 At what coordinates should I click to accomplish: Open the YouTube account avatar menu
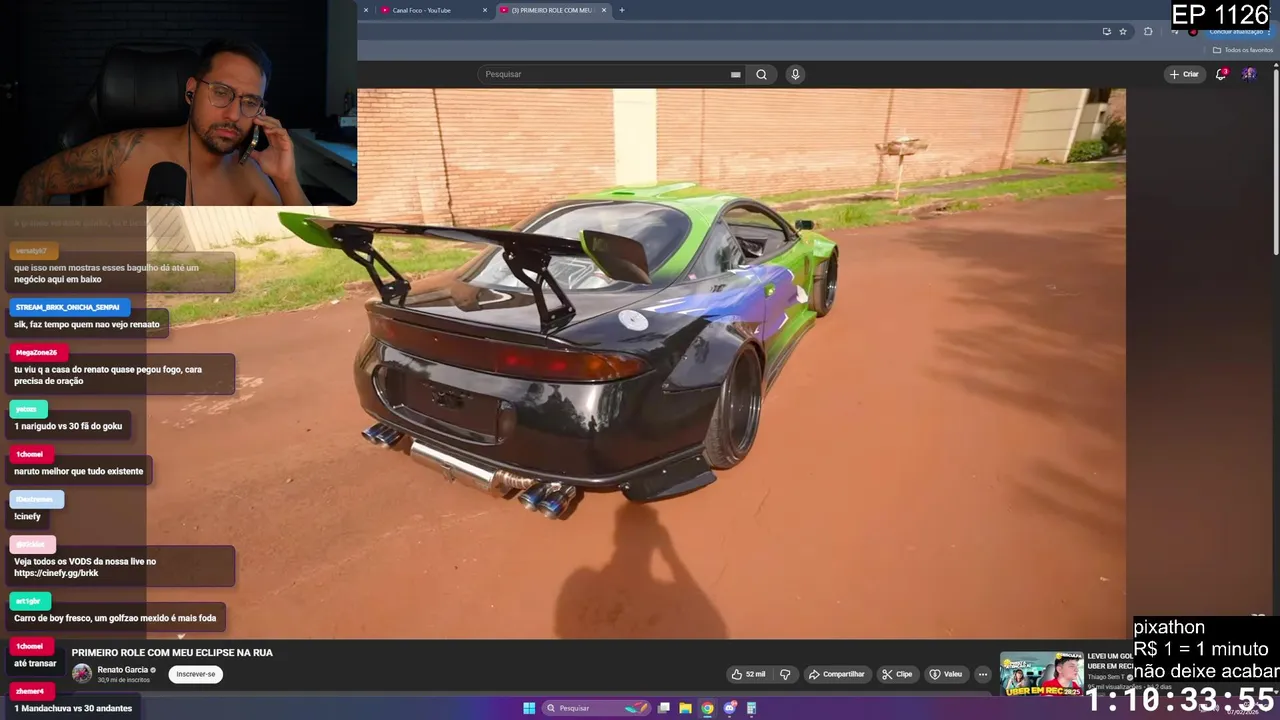[x=1249, y=74]
